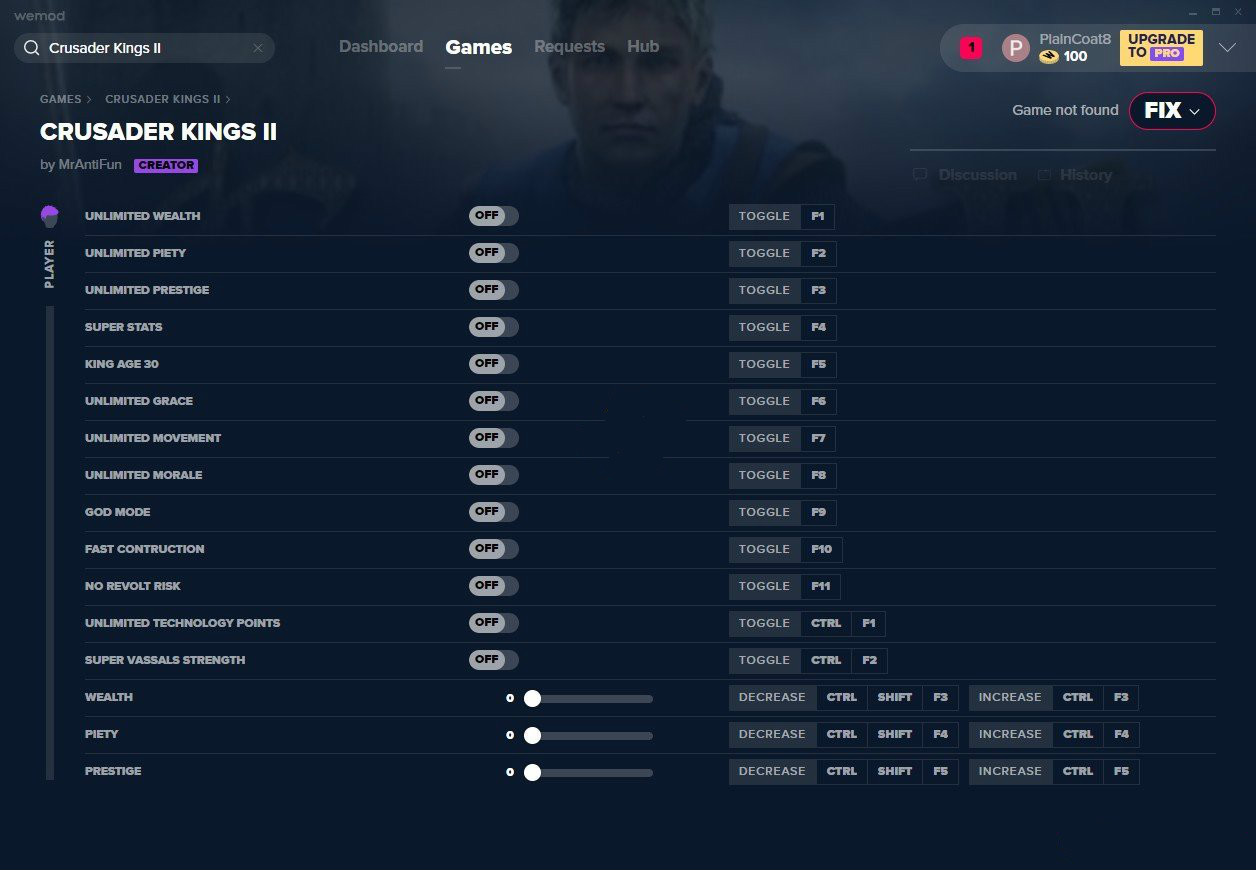Image resolution: width=1256 pixels, height=870 pixels.
Task: Switch on No Revolt Risk toggle
Action: tap(494, 586)
